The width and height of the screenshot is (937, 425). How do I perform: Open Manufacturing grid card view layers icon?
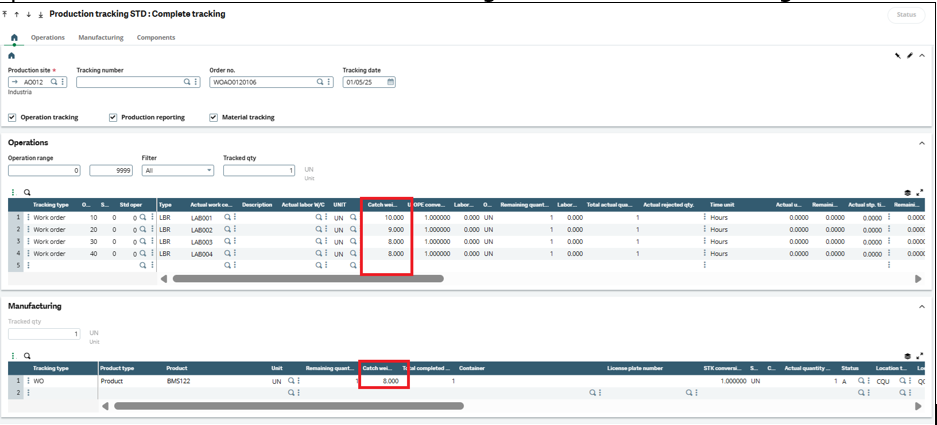pyautogui.click(x=907, y=356)
